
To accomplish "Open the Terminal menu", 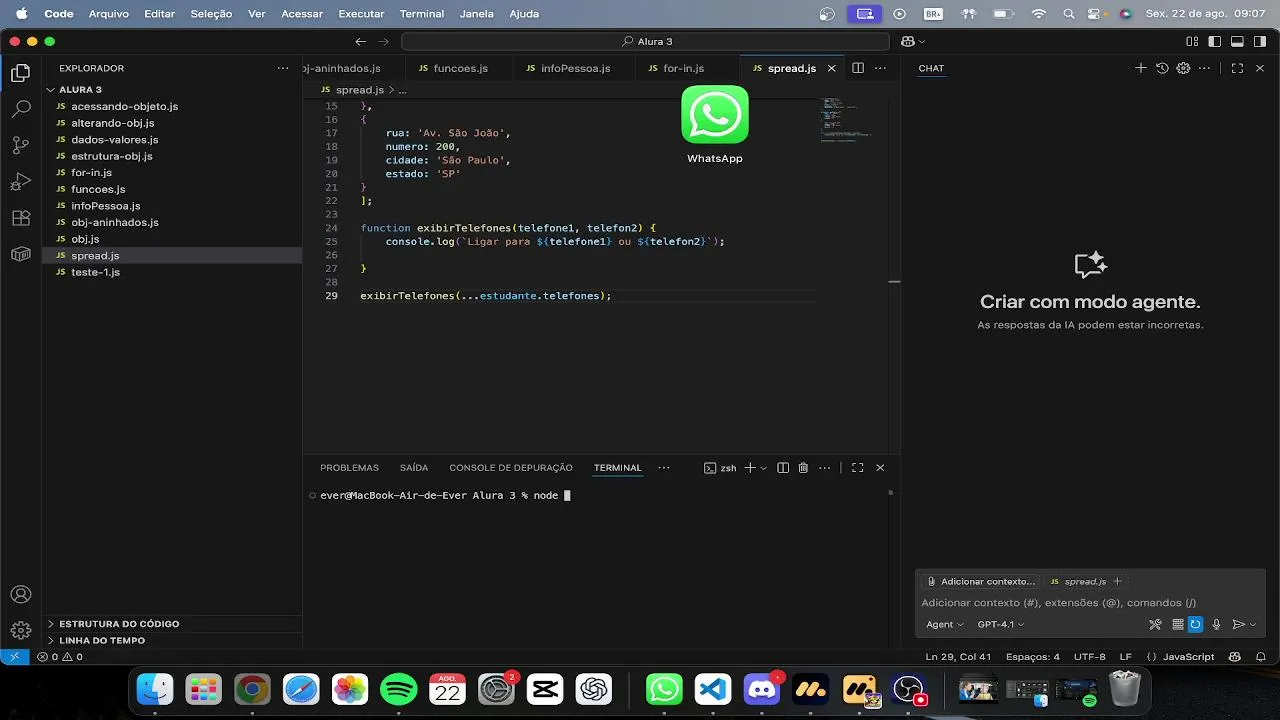I will pyautogui.click(x=421, y=14).
